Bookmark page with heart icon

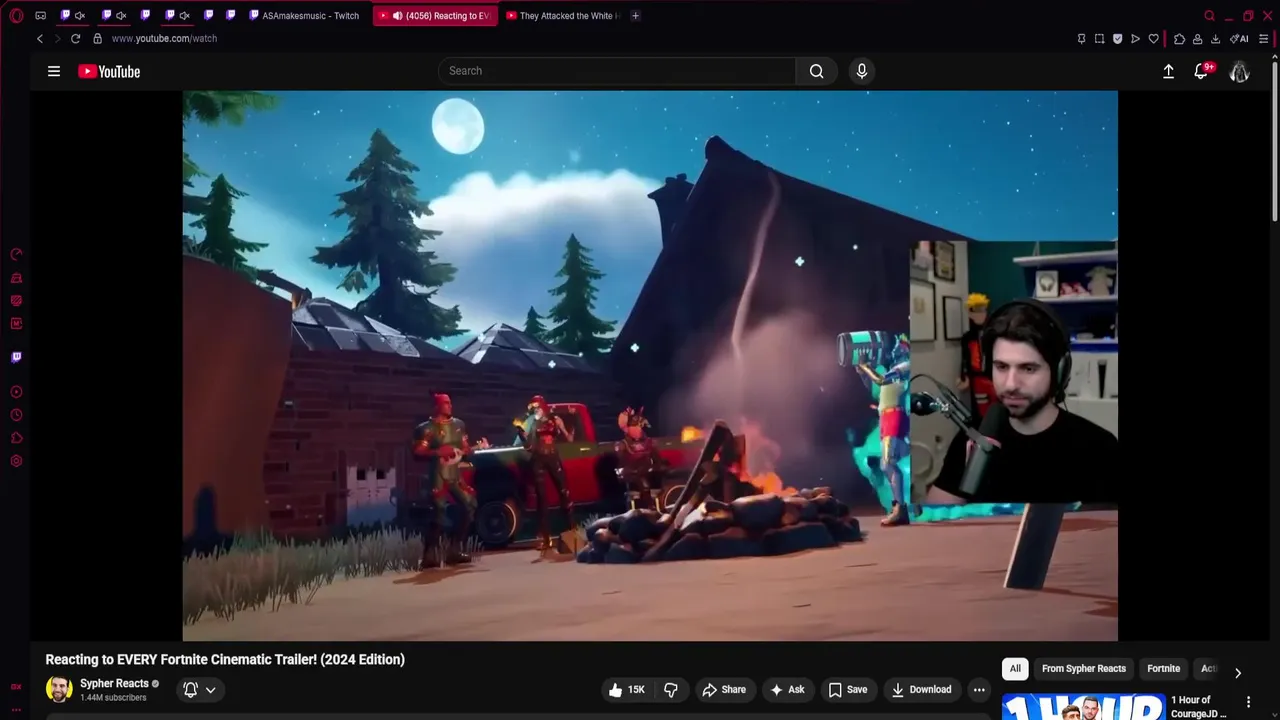pos(1153,38)
